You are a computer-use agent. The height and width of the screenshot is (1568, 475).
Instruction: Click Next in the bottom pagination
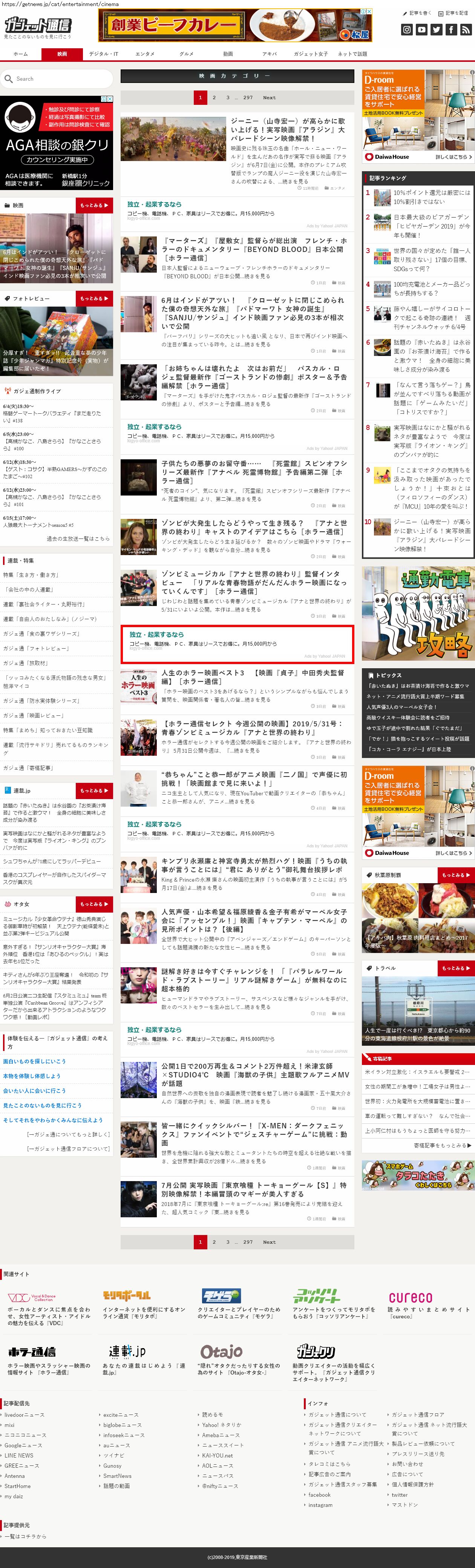(x=270, y=1242)
